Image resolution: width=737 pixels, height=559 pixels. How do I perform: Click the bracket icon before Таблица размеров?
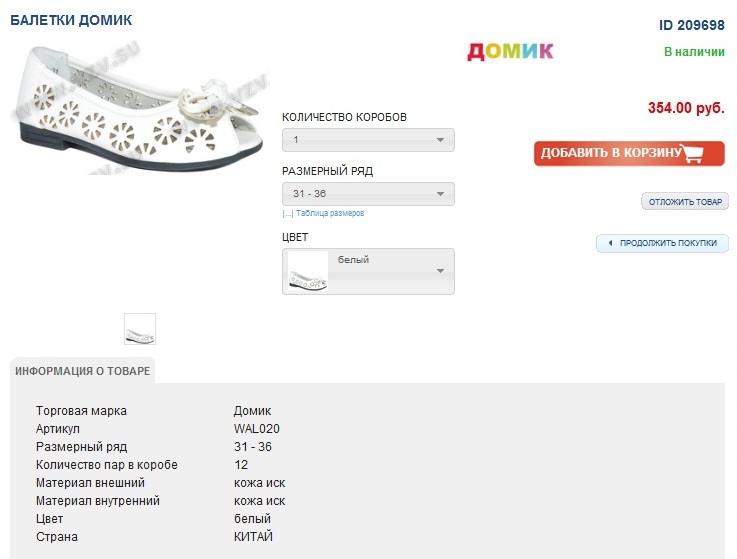point(287,213)
